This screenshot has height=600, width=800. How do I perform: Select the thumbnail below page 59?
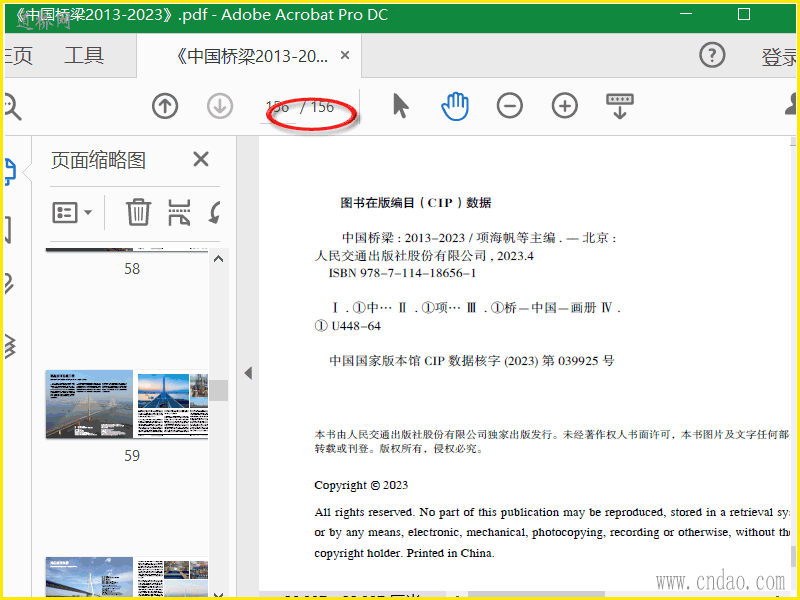click(x=127, y=577)
